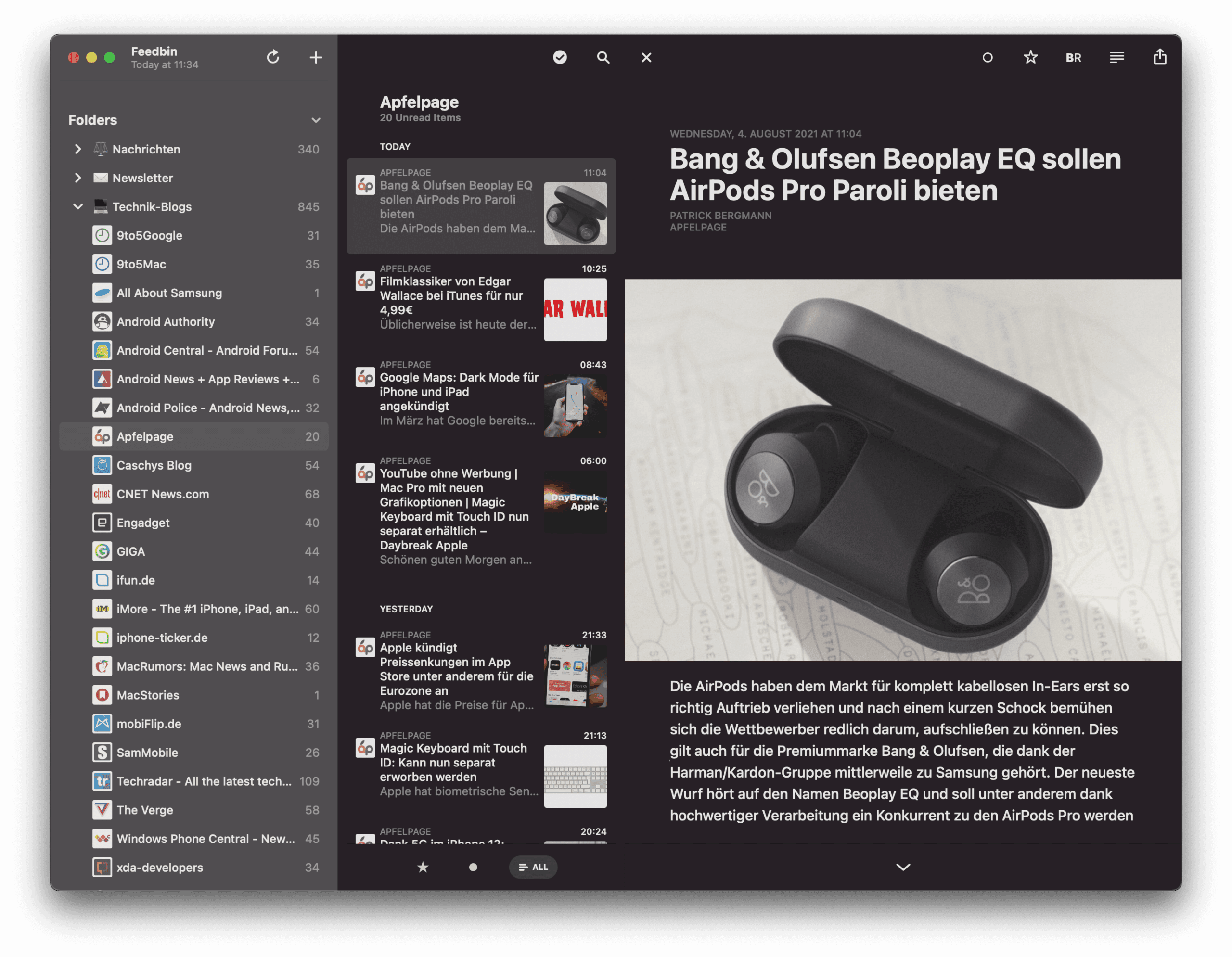Open xda-developers feed icon

(x=102, y=868)
